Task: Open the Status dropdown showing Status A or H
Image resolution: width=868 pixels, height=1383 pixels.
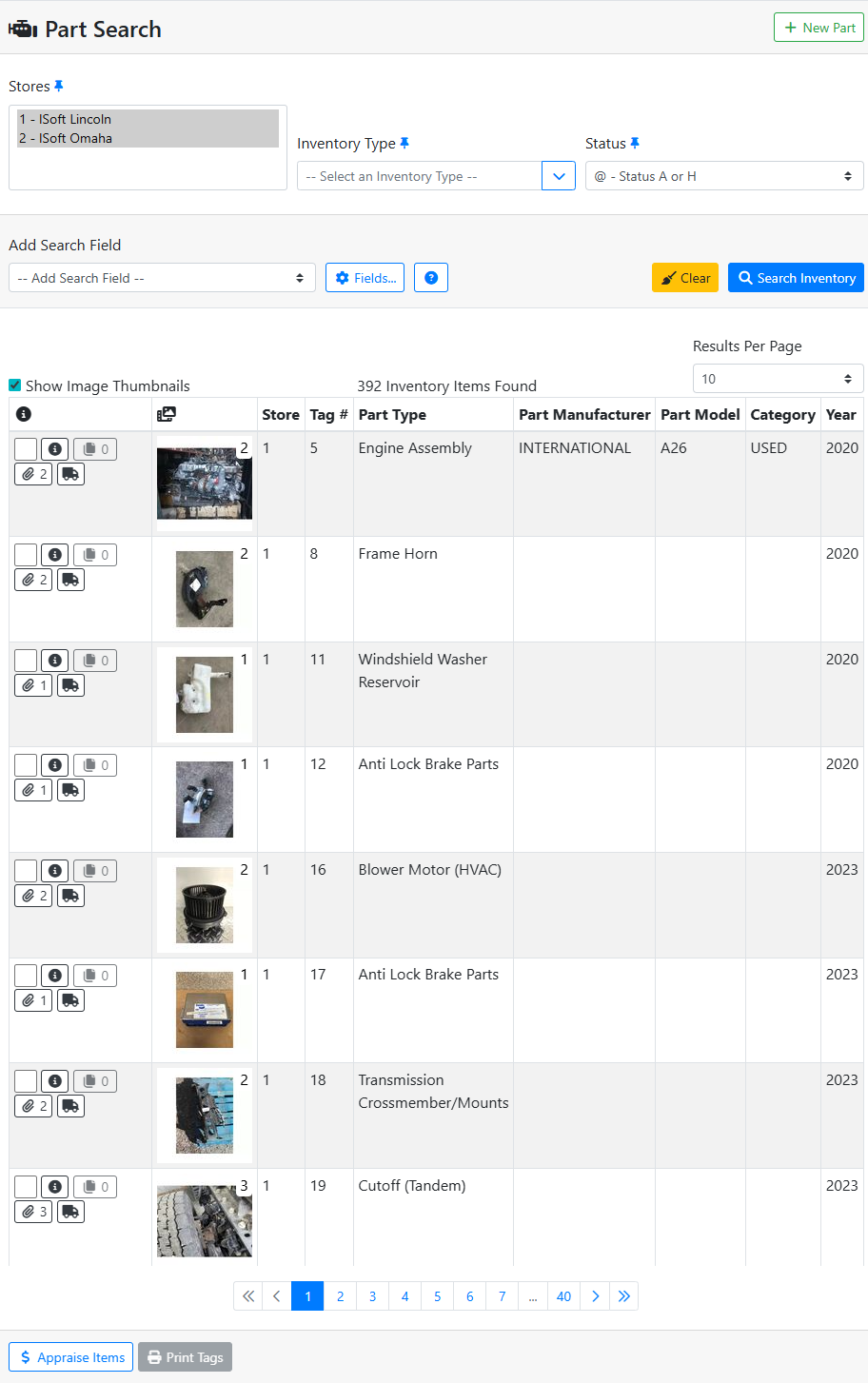Action: click(723, 175)
